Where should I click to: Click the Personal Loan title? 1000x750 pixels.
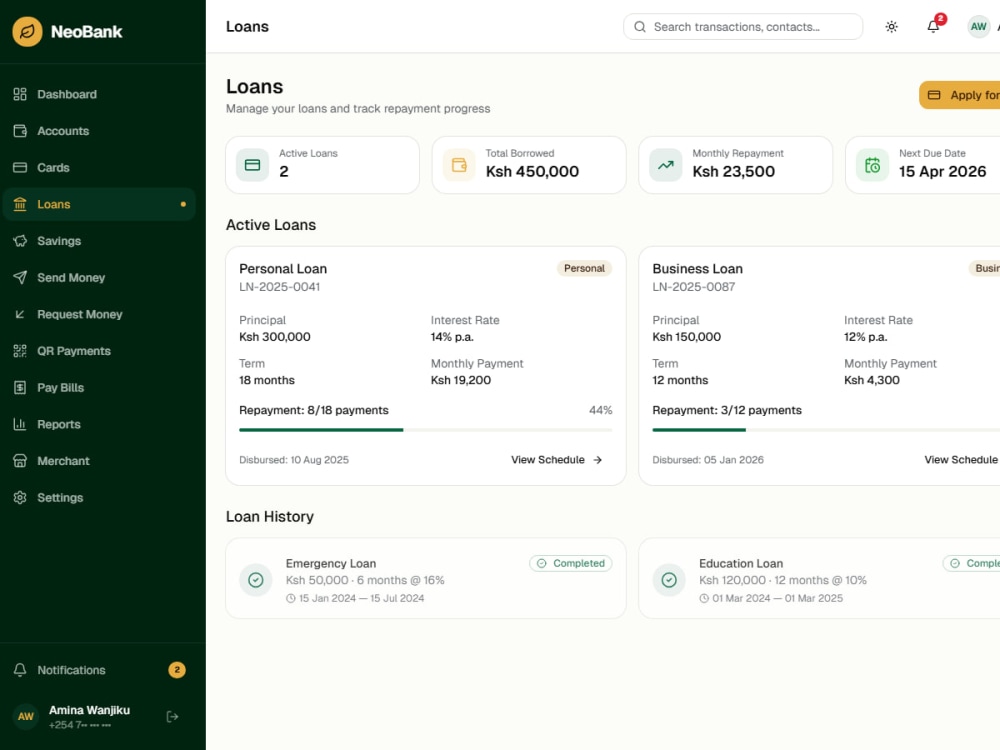pyautogui.click(x=283, y=268)
